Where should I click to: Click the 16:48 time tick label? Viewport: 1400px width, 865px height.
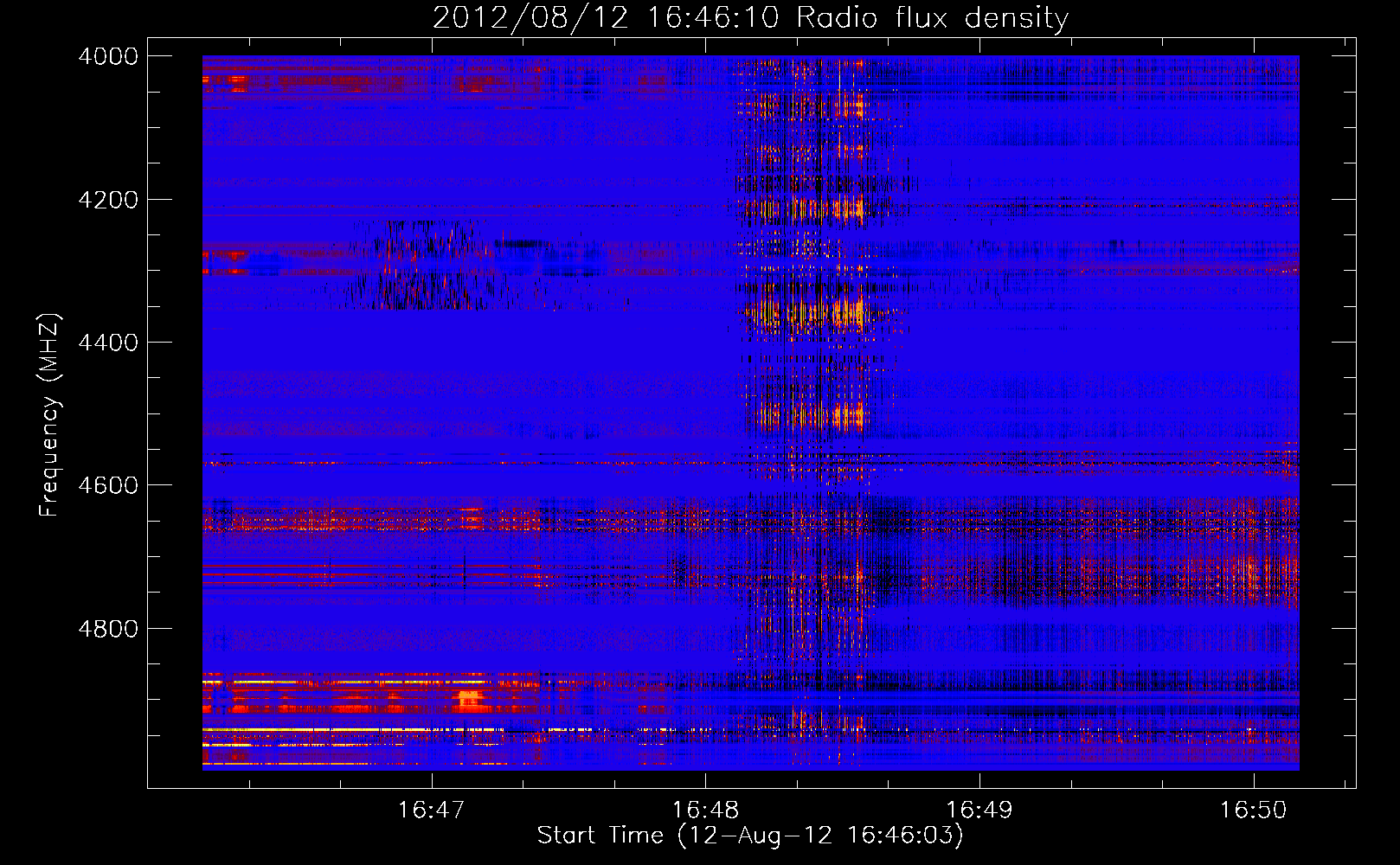click(705, 810)
